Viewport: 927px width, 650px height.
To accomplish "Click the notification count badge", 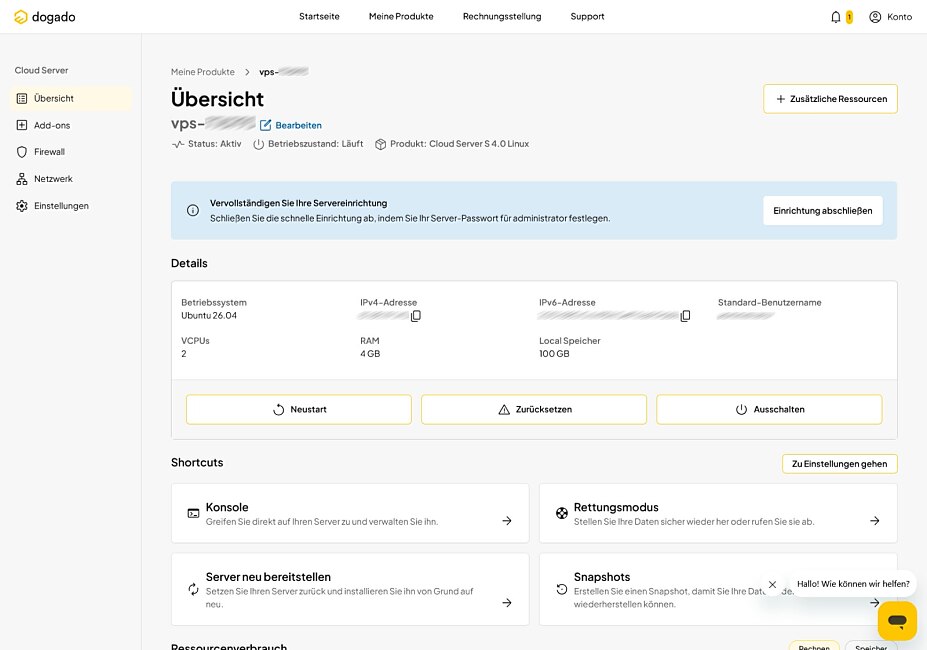I will tap(850, 17).
